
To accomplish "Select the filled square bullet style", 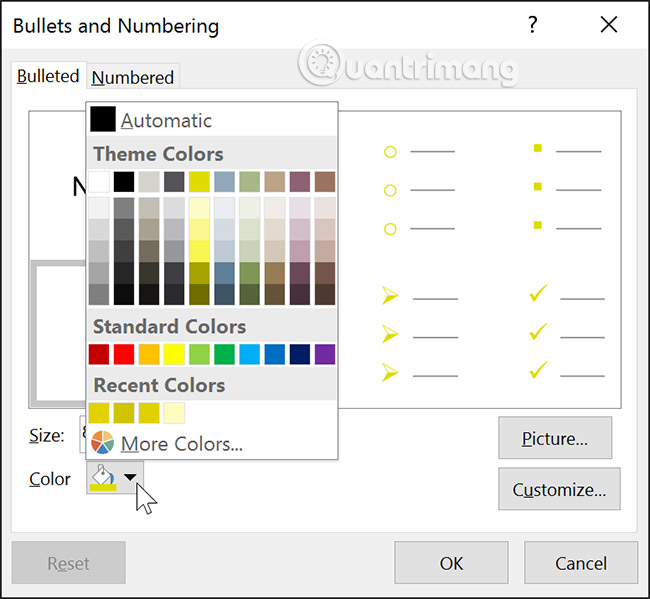I will click(x=567, y=187).
